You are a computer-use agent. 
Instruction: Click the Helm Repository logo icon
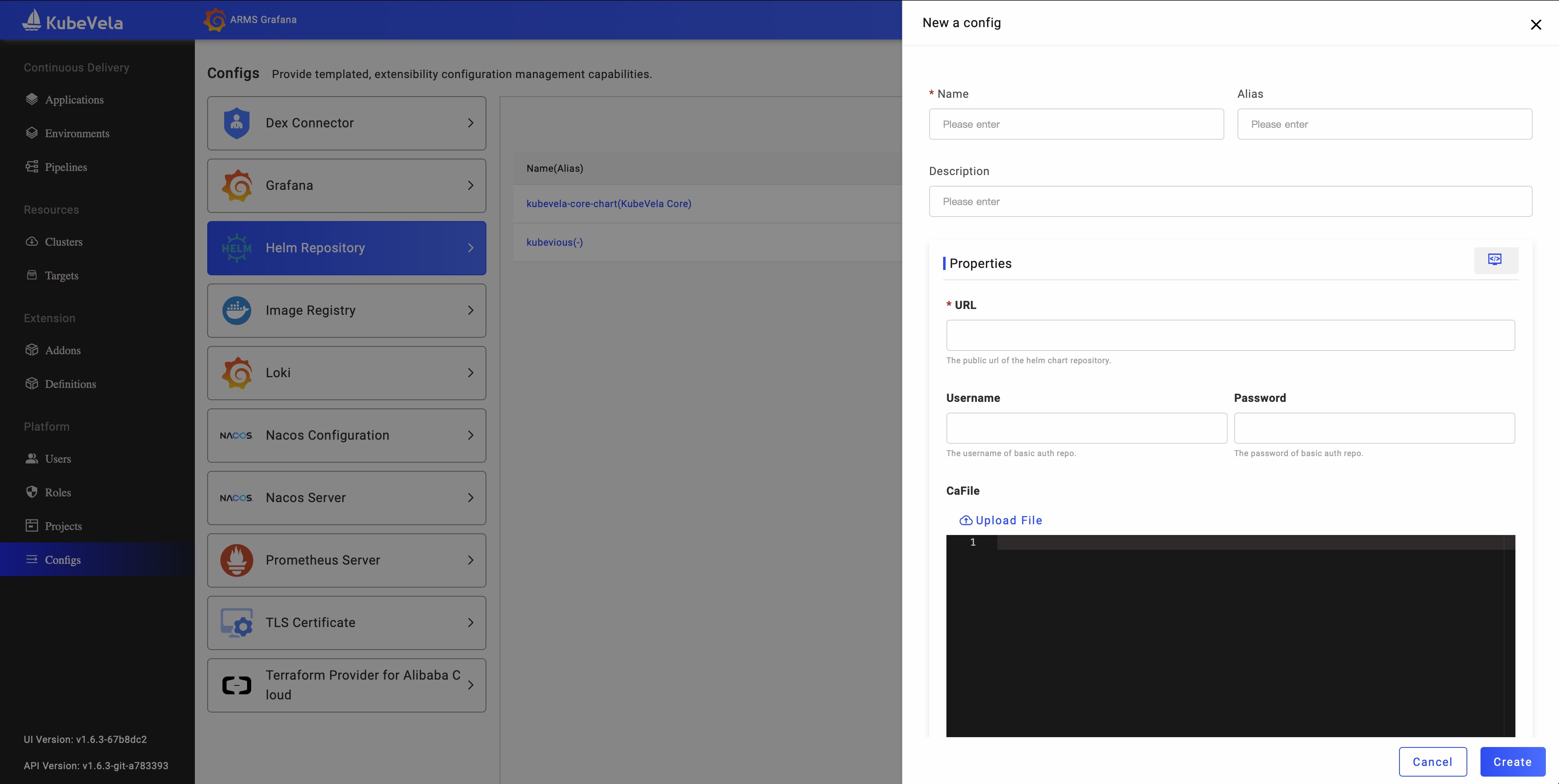coord(237,248)
